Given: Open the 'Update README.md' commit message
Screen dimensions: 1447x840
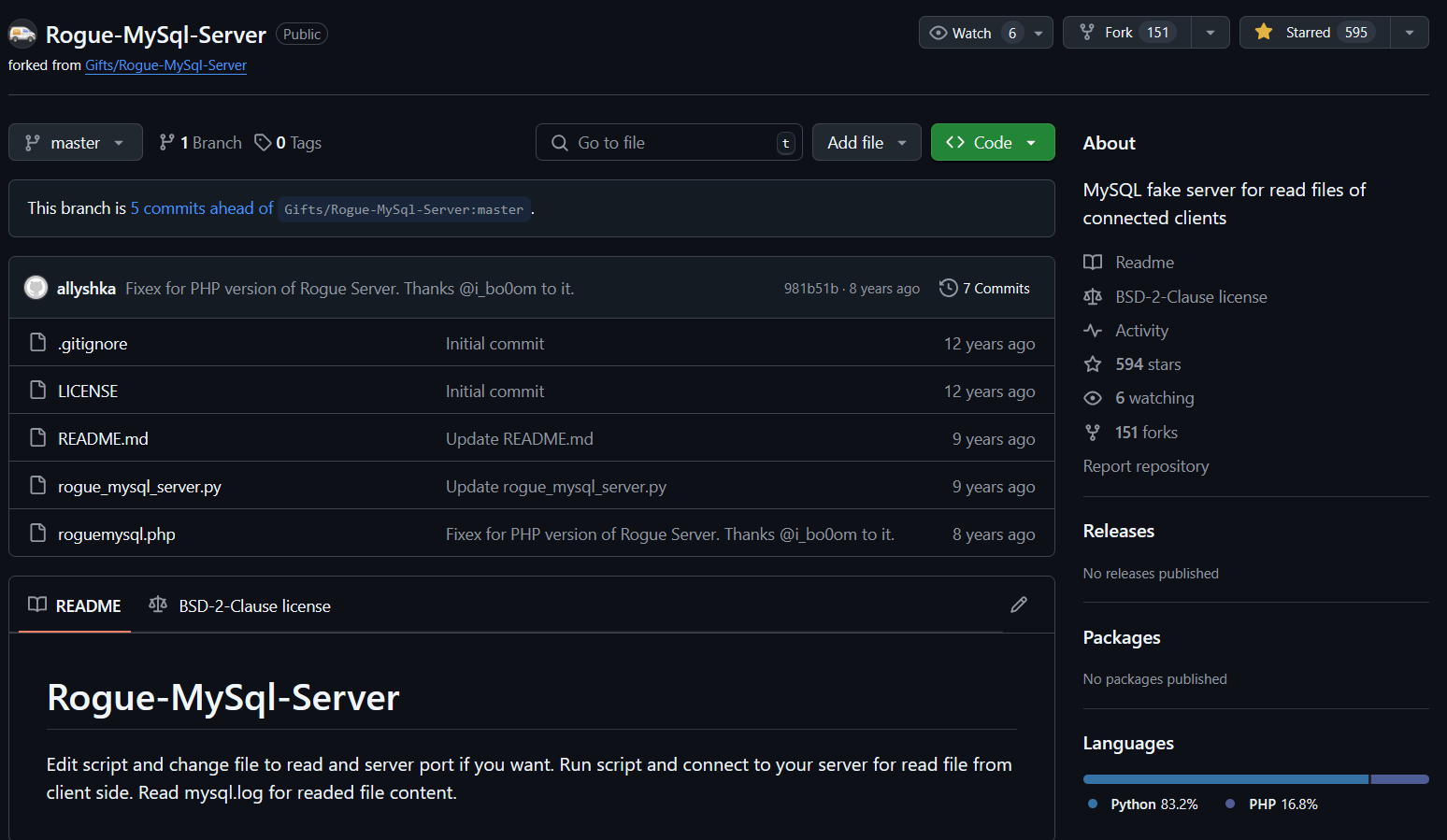Looking at the screenshot, I should (x=520, y=439).
